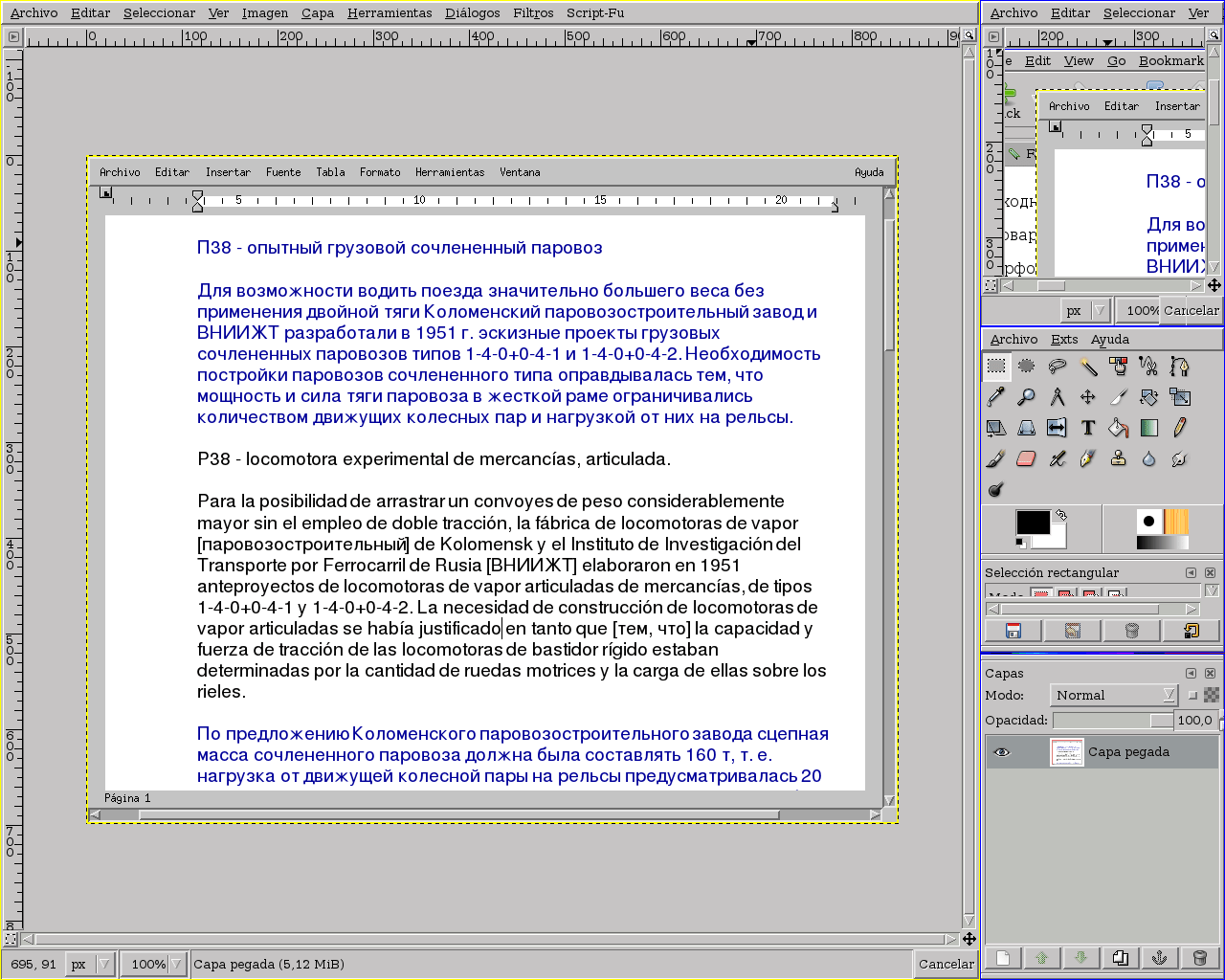The image size is (1225, 980).
Task: Create a new layer in Capas panel
Action: pos(1003,958)
